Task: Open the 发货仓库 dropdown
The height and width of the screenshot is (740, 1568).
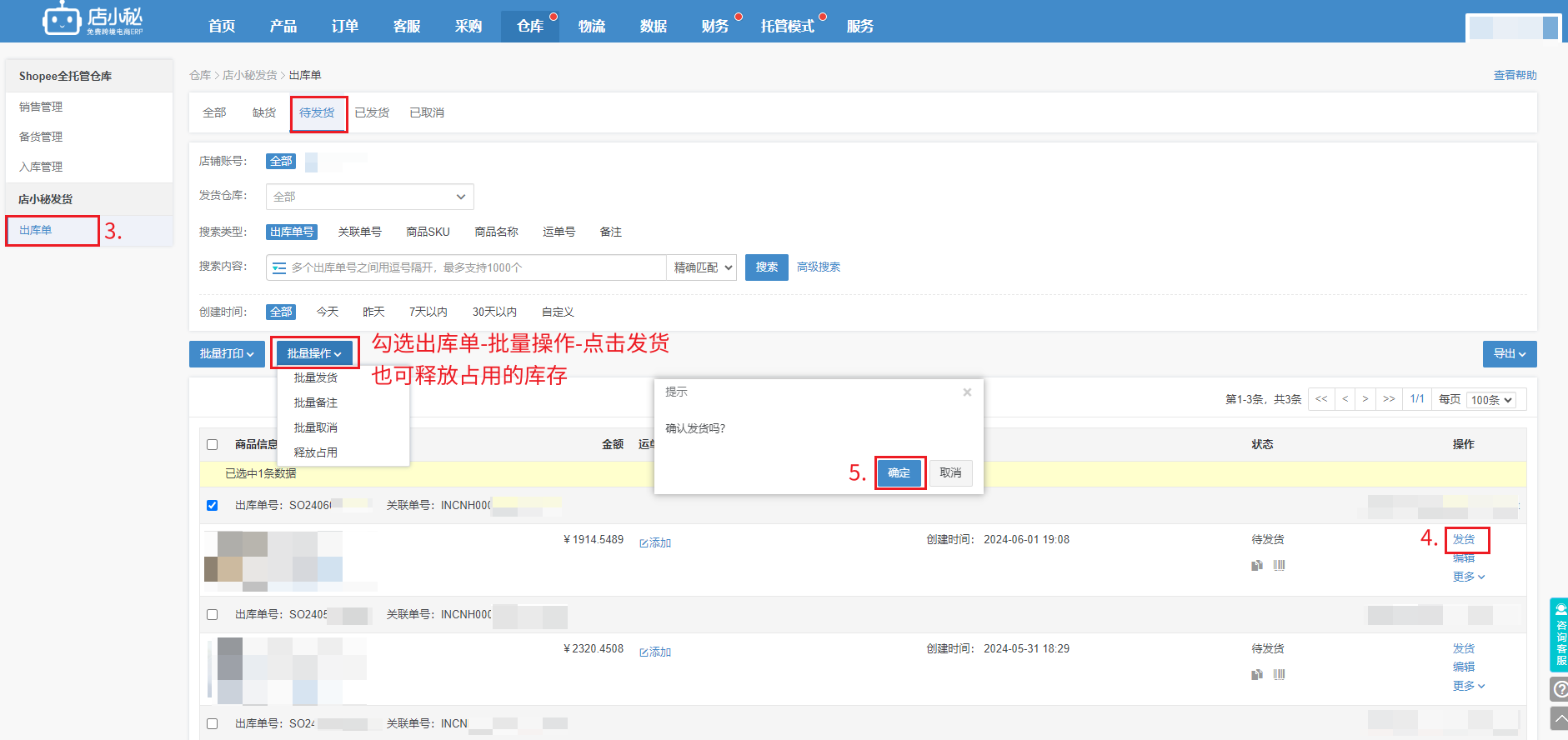Action: (369, 197)
